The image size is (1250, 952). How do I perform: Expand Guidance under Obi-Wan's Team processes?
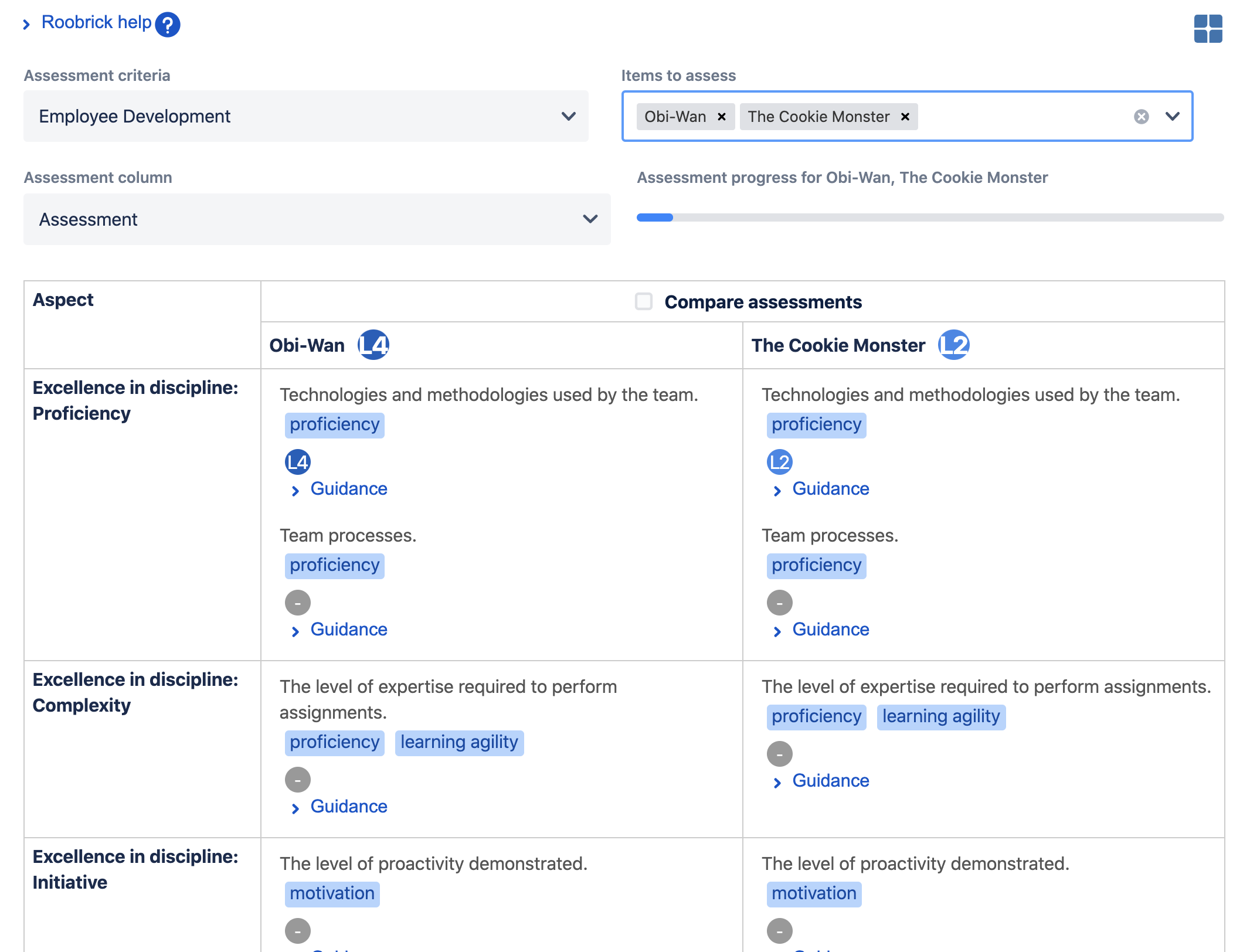tap(348, 630)
